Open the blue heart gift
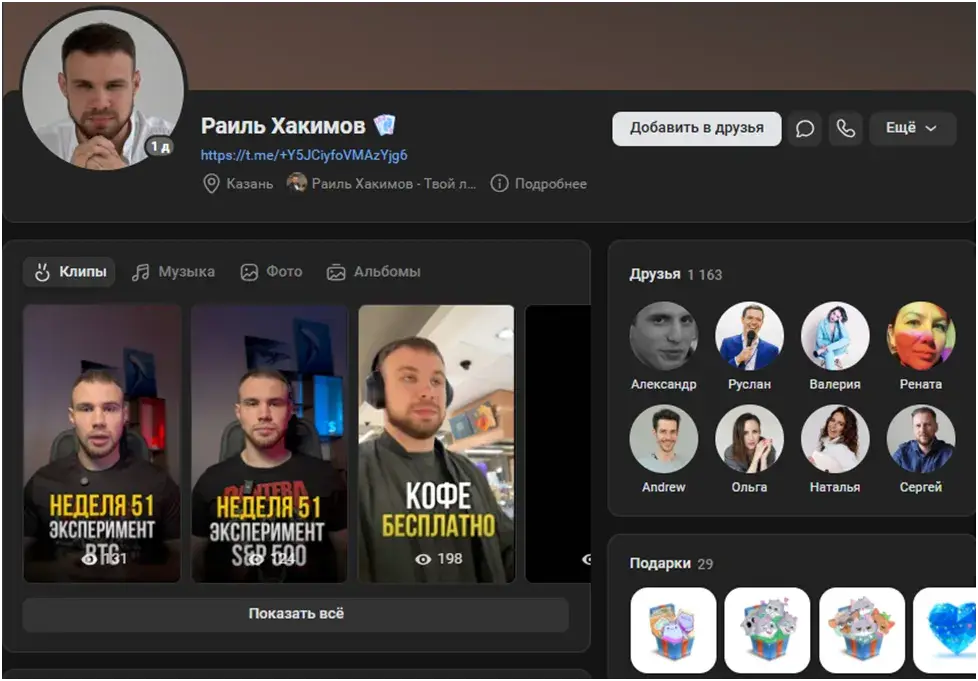 point(945,630)
